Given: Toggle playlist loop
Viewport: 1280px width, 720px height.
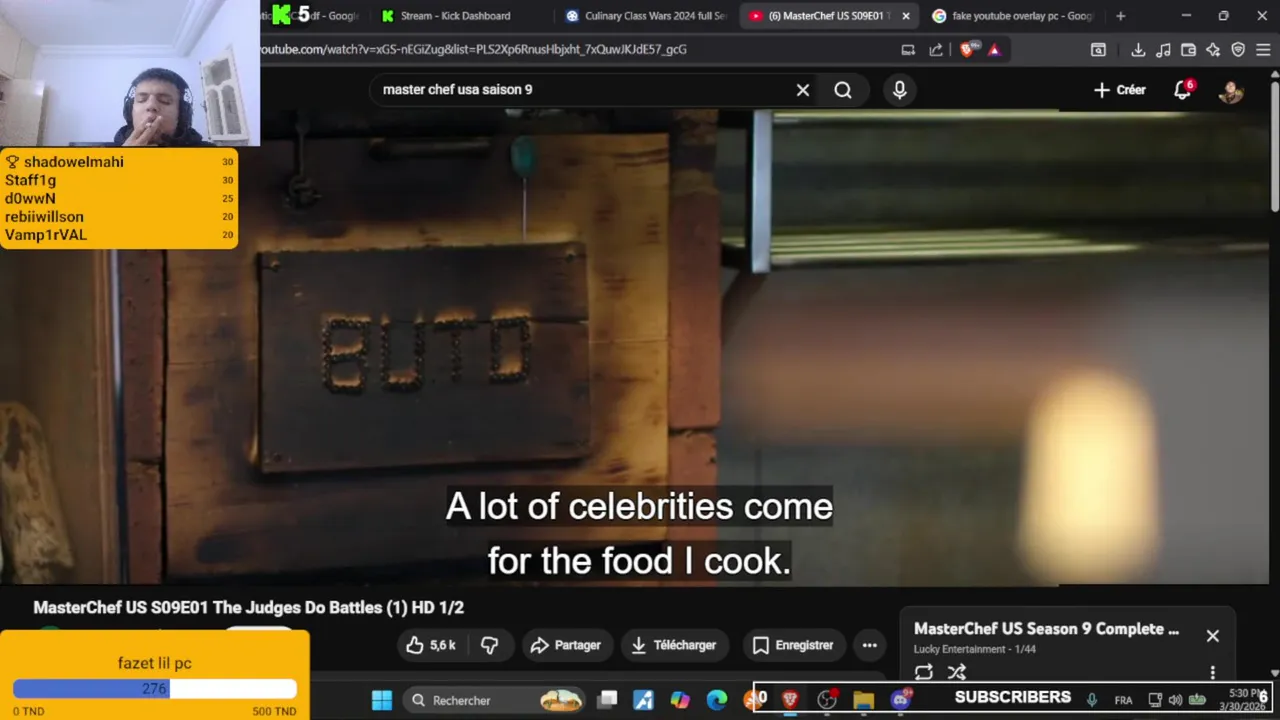Looking at the screenshot, I should tap(923, 672).
